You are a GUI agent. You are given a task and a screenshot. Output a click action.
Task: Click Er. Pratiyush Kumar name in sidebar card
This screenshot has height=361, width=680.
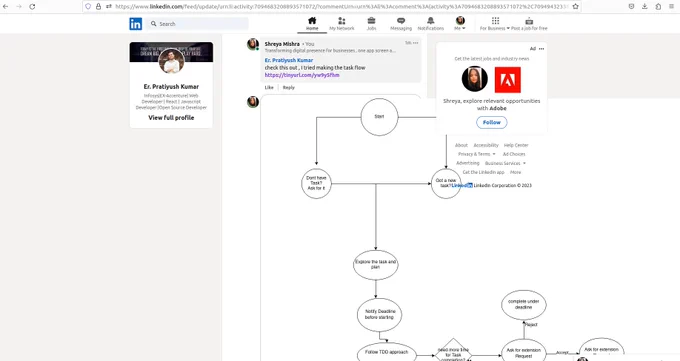tap(171, 87)
